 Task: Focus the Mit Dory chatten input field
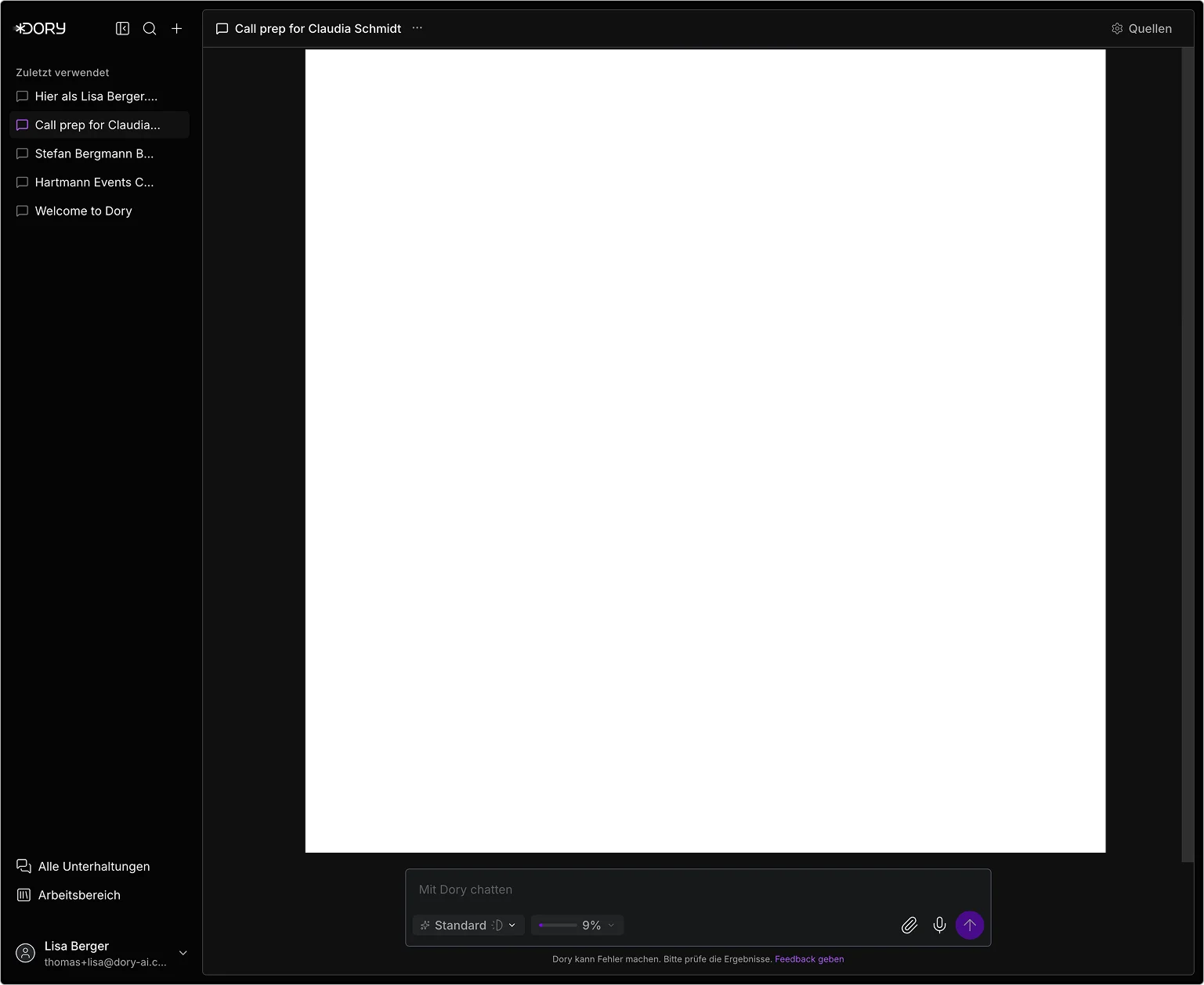[697, 890]
